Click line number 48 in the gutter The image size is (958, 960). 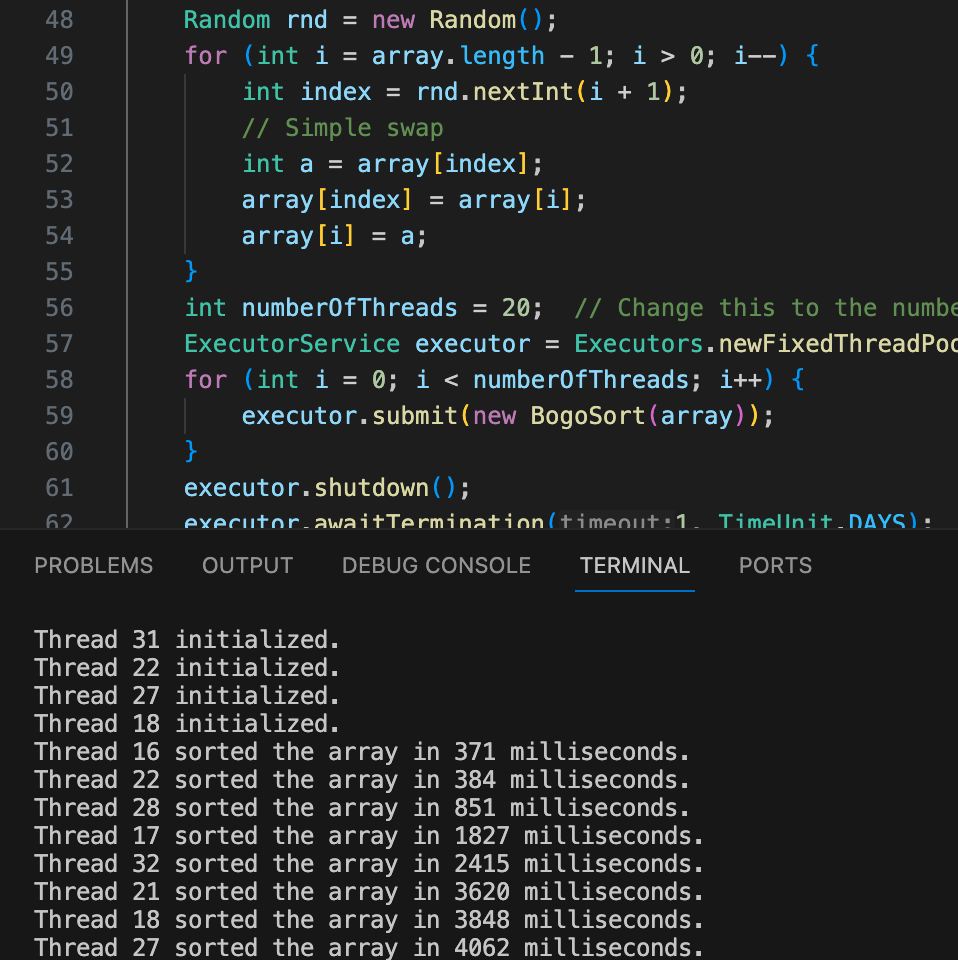click(59, 20)
